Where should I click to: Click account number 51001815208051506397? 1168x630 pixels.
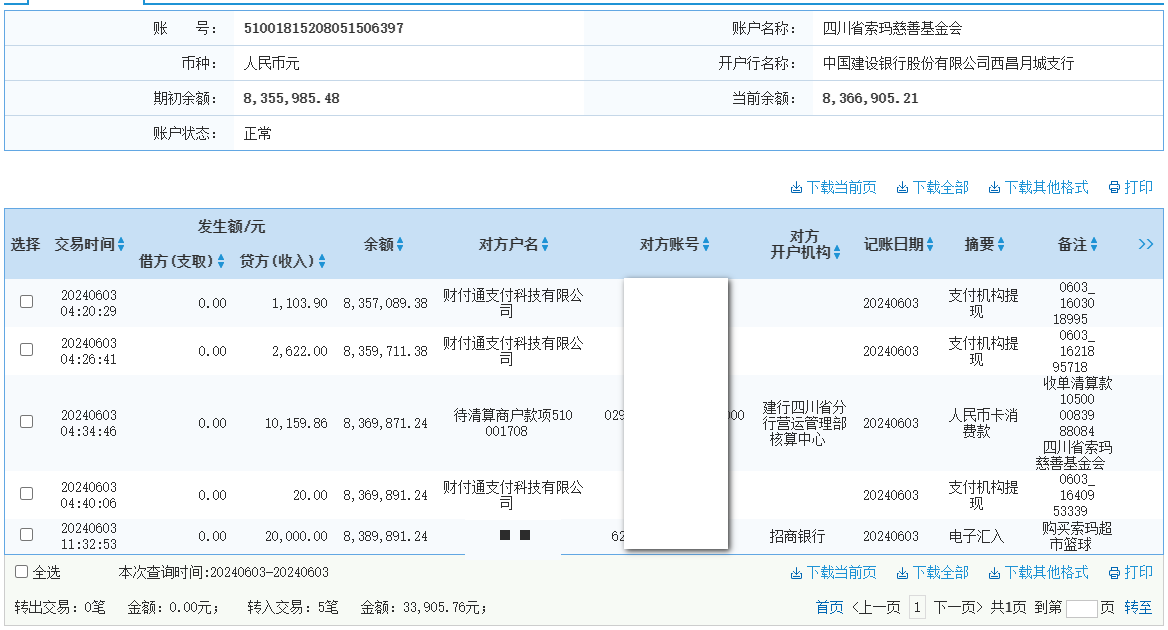click(324, 28)
